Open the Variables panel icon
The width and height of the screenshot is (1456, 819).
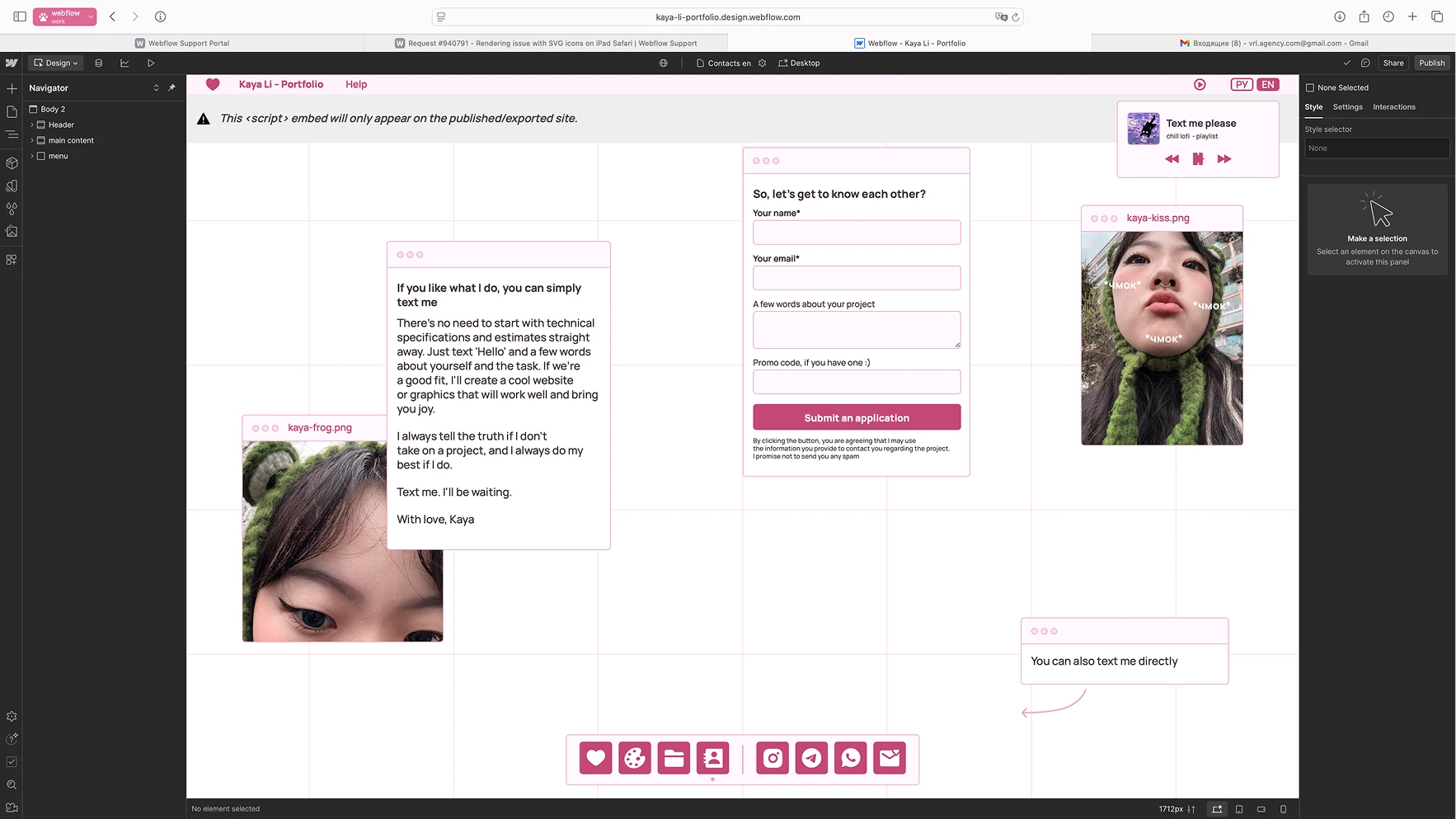12,186
